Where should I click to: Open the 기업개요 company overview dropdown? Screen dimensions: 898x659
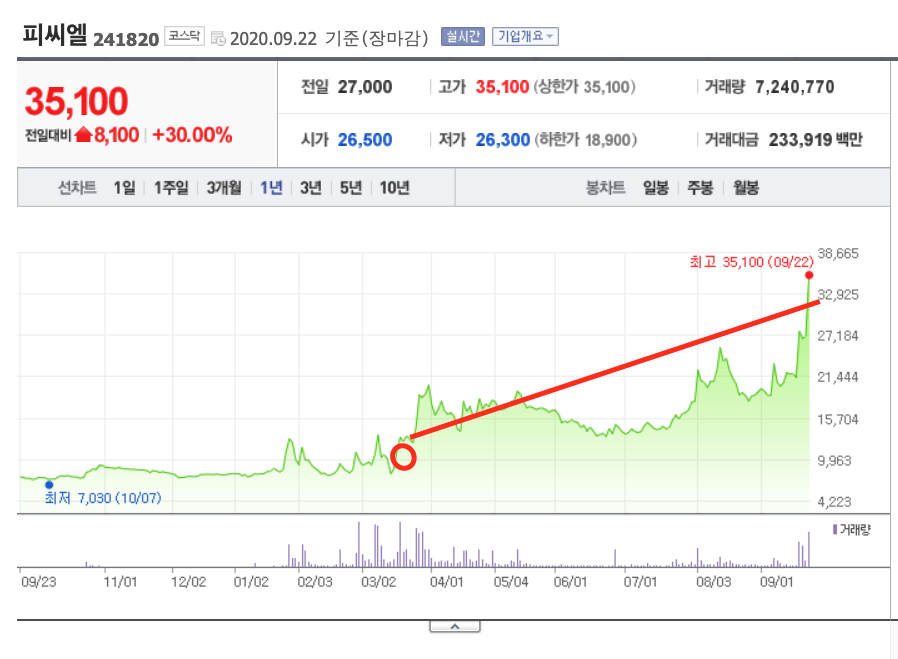[x=525, y=37]
